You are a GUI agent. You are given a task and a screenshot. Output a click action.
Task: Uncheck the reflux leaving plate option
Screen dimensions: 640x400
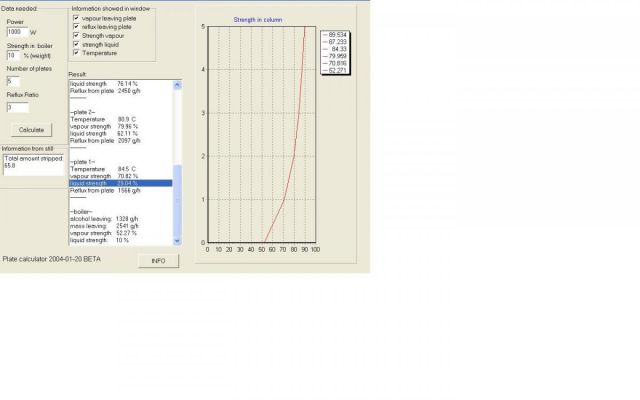click(77, 27)
